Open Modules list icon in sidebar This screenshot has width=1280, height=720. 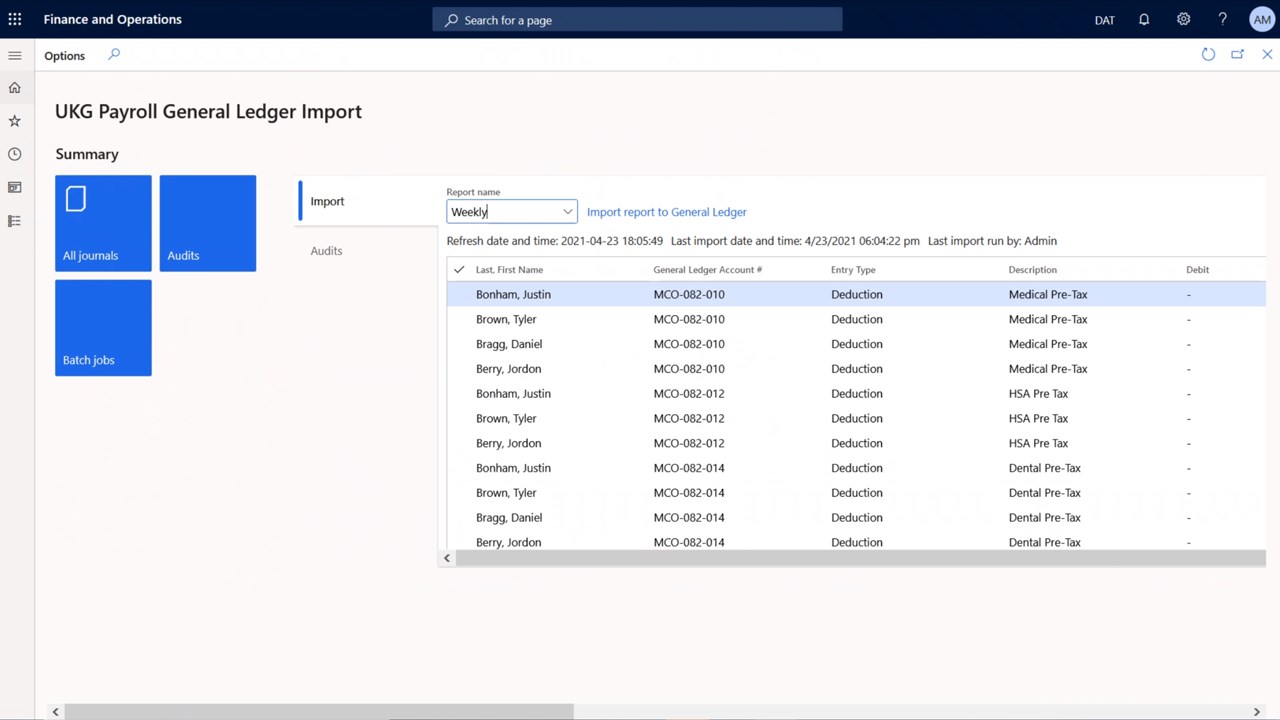15,221
